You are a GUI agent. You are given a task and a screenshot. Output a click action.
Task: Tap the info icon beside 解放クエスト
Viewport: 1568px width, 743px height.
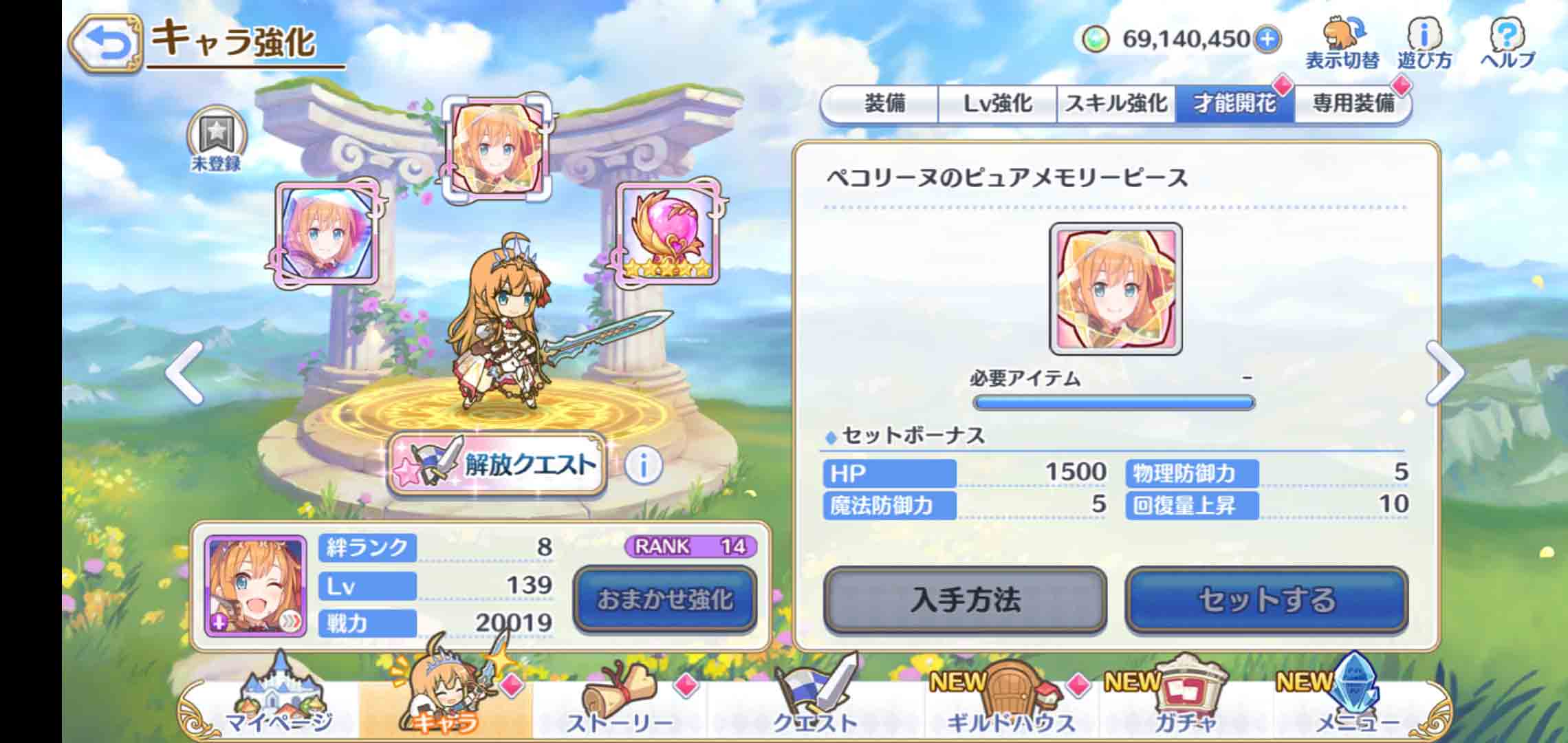coord(644,466)
